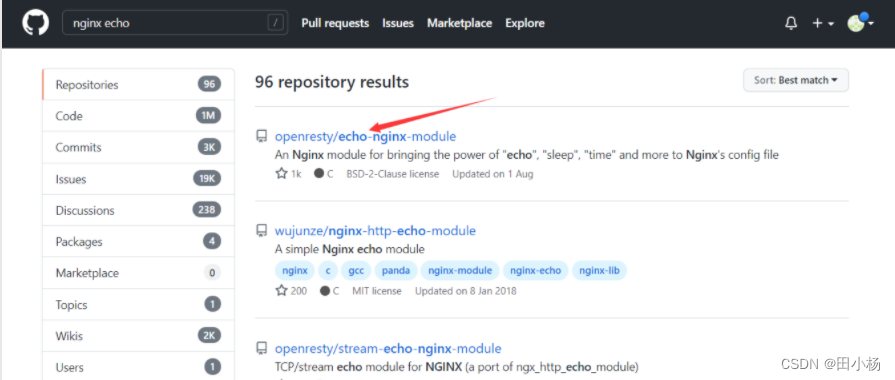The image size is (895, 380).
Task: Click 'MIT license' text
Action: [x=377, y=291]
